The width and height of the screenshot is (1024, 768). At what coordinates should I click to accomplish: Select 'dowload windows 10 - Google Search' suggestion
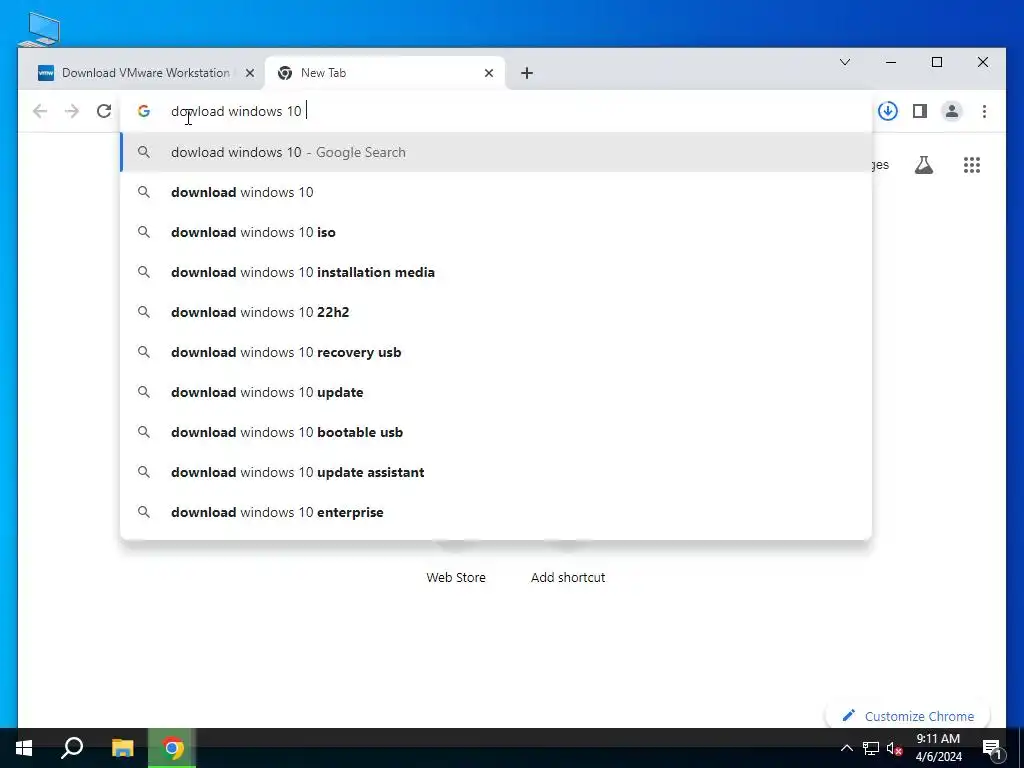coord(496,152)
